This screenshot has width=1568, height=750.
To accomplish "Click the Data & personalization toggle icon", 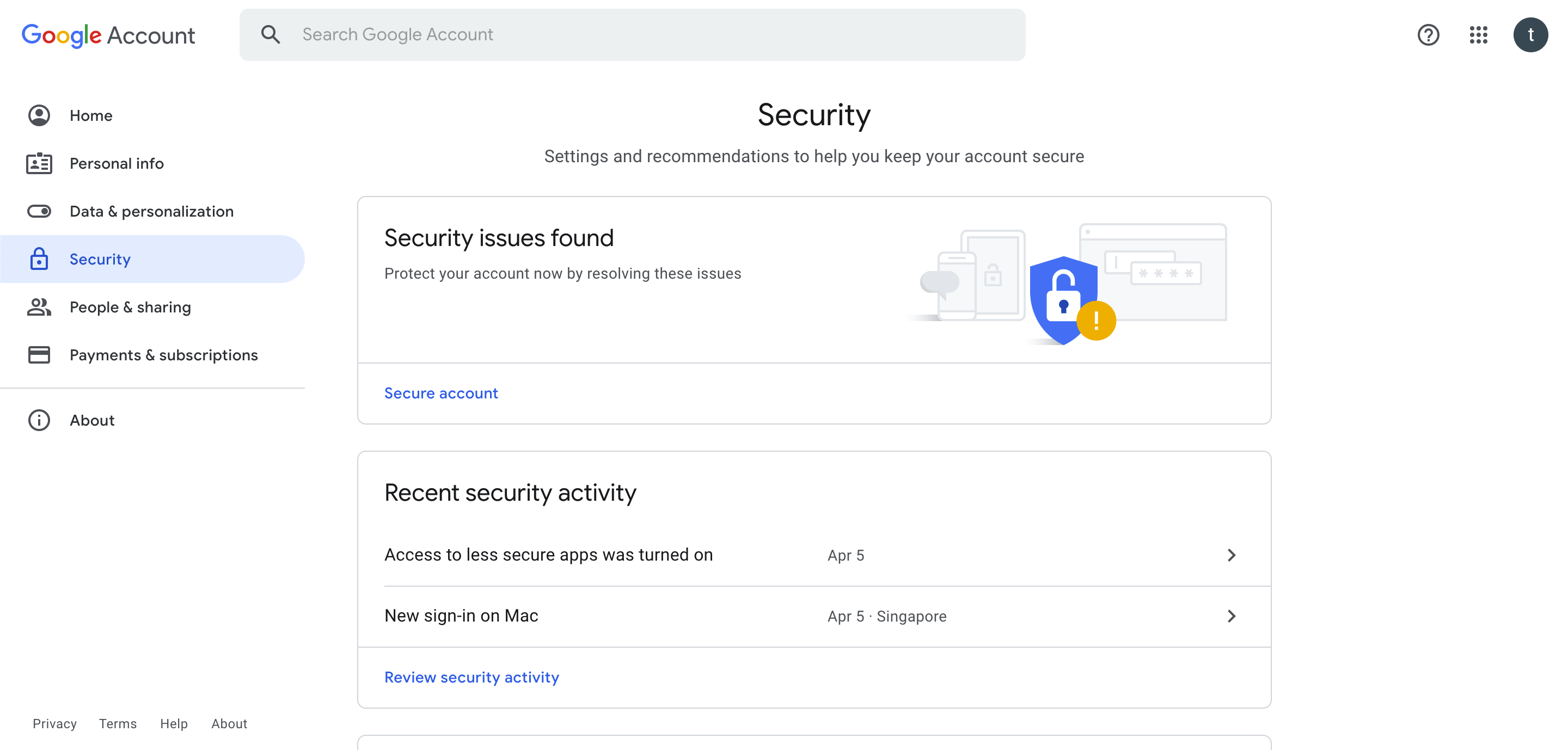I will pos(39,210).
